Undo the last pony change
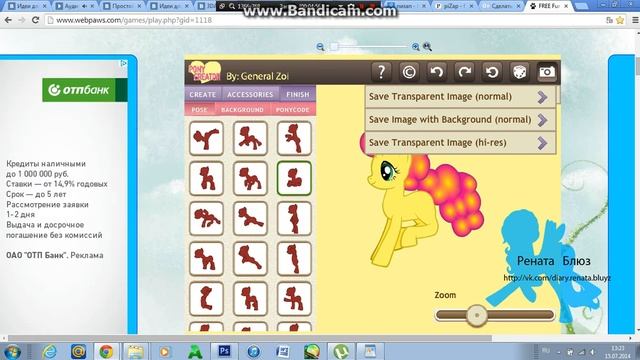 click(437, 72)
